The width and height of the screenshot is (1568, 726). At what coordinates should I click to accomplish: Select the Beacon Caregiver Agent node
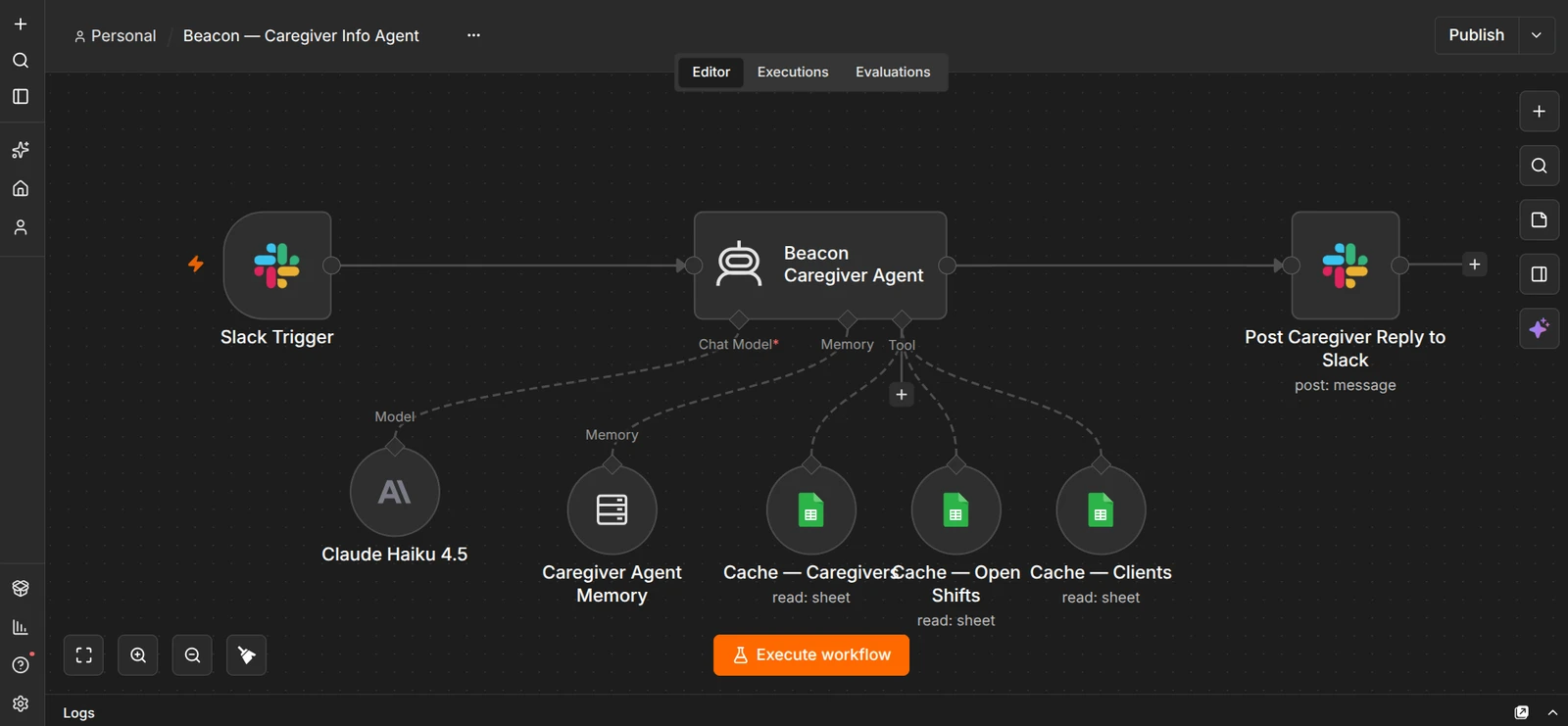click(x=820, y=265)
